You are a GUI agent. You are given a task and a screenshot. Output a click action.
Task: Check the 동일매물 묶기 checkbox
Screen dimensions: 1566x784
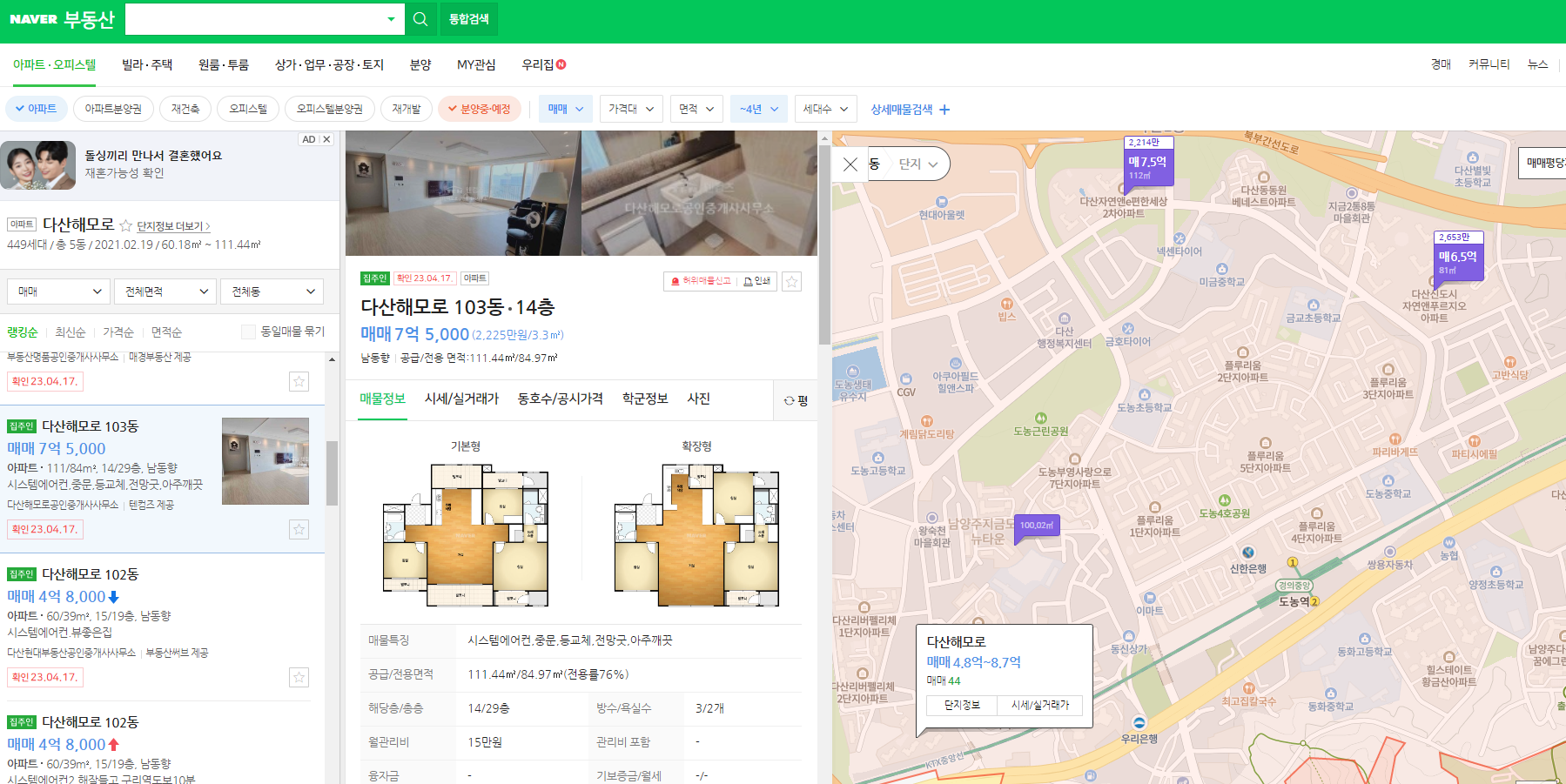248,332
